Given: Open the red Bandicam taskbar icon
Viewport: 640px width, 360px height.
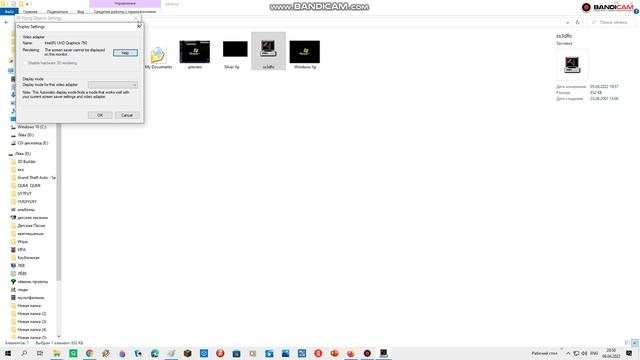Looking at the screenshot, I should 367,353.
